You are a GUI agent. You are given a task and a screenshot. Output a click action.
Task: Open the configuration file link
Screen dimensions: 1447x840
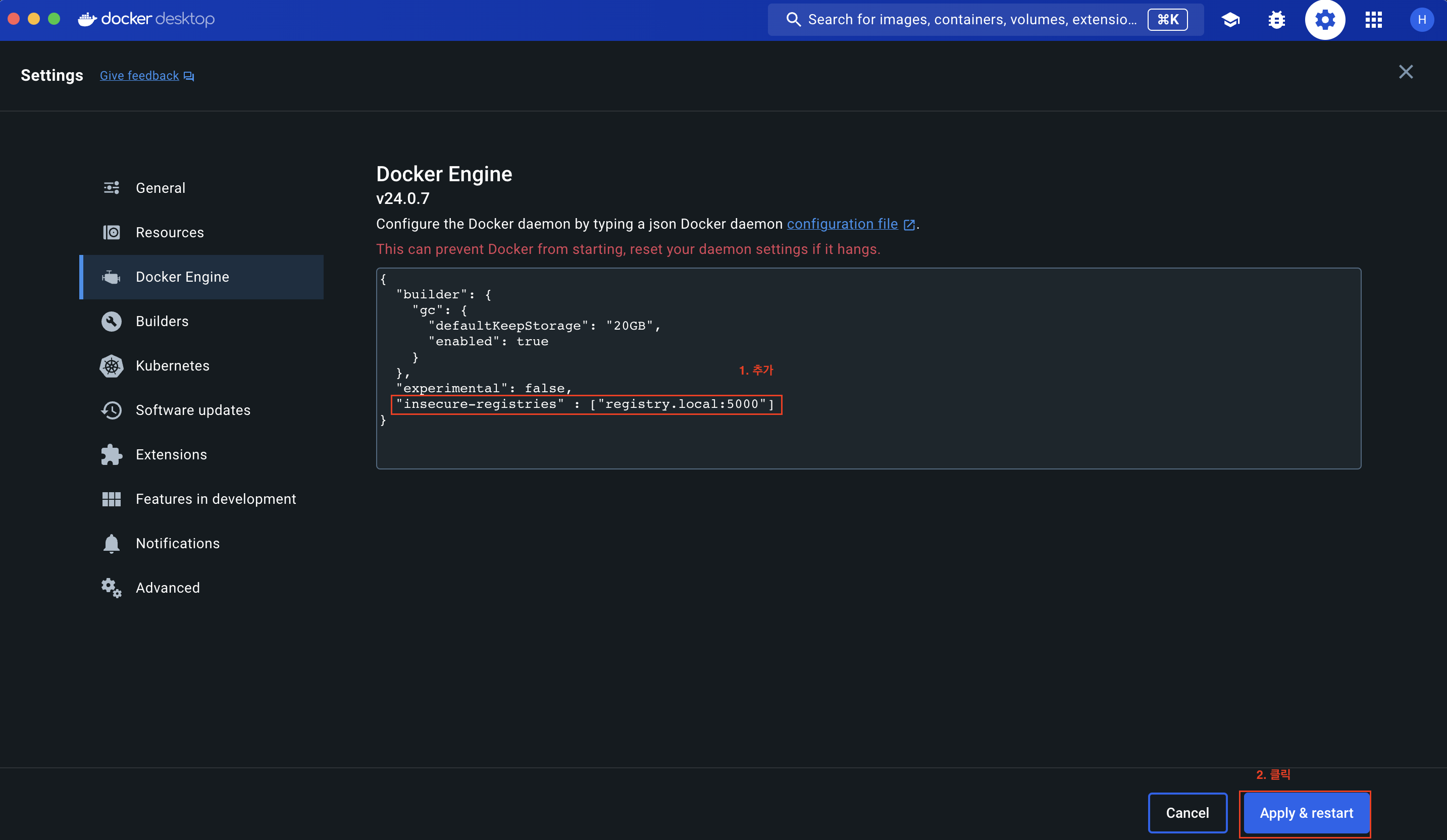842,224
